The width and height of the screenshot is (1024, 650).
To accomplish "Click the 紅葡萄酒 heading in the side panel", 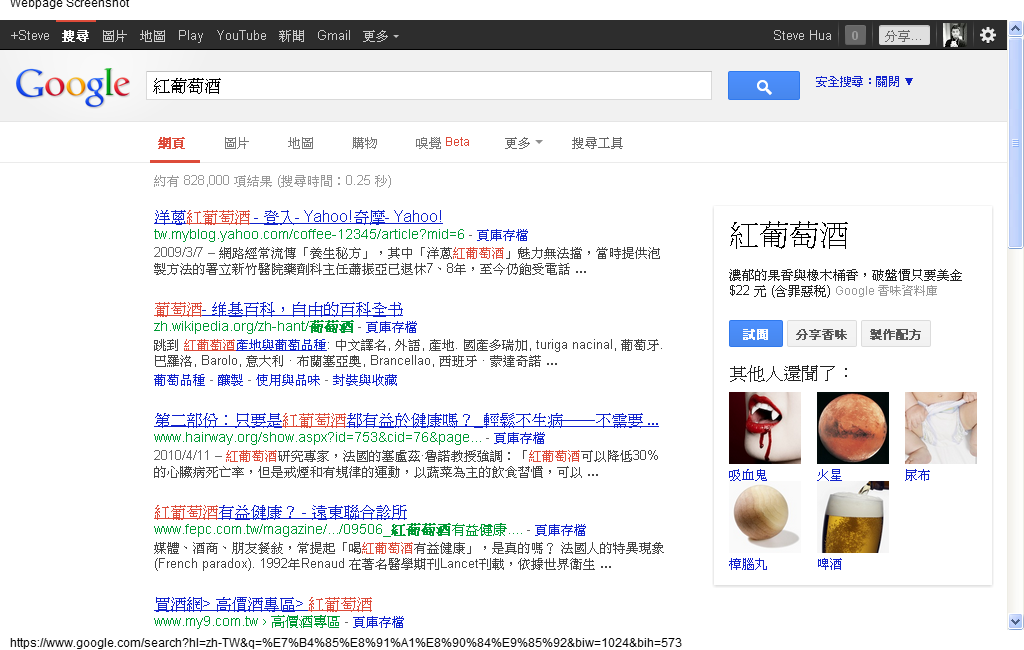I will [789, 235].
